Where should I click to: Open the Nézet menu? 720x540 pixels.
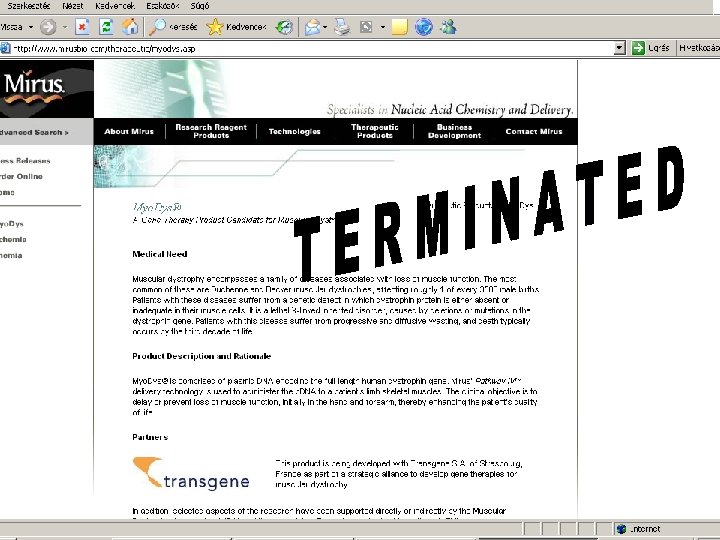point(73,6)
